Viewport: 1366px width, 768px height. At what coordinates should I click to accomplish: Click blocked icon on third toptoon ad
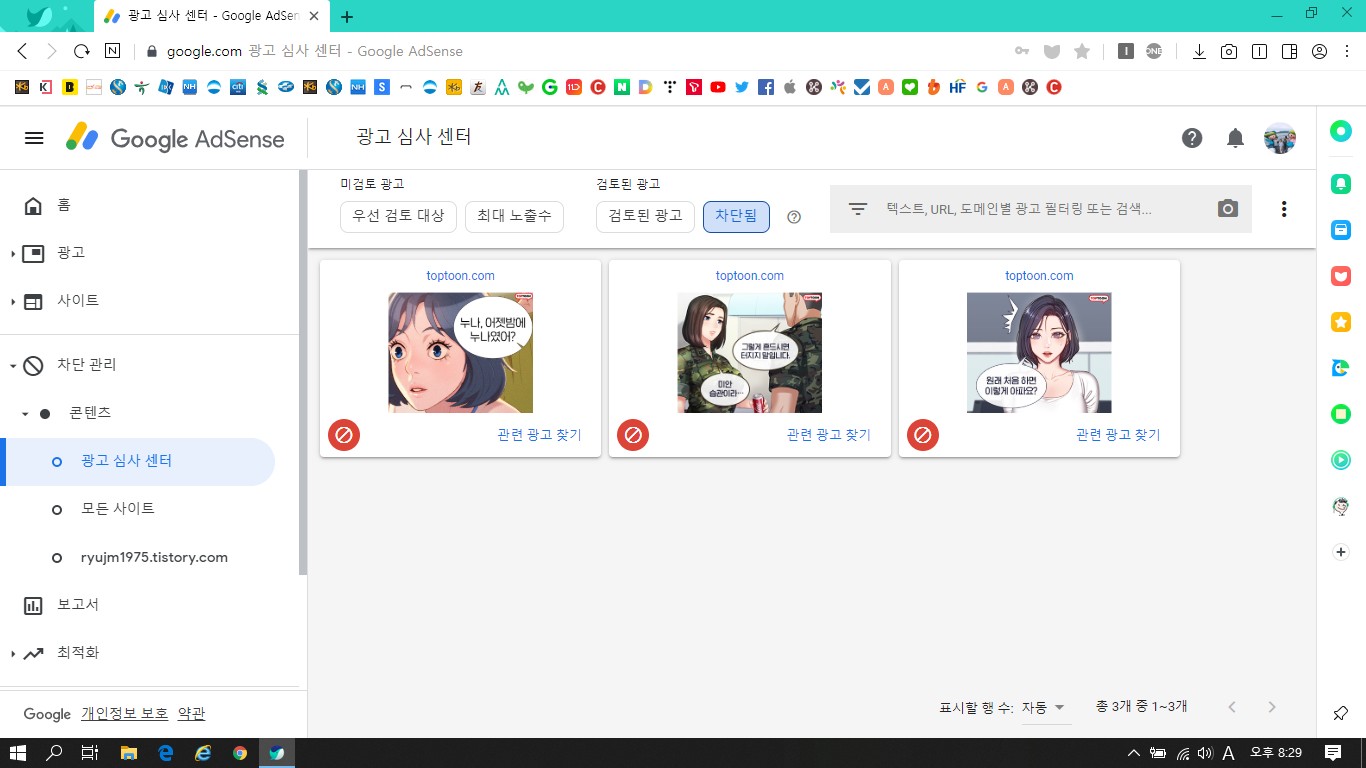[923, 435]
